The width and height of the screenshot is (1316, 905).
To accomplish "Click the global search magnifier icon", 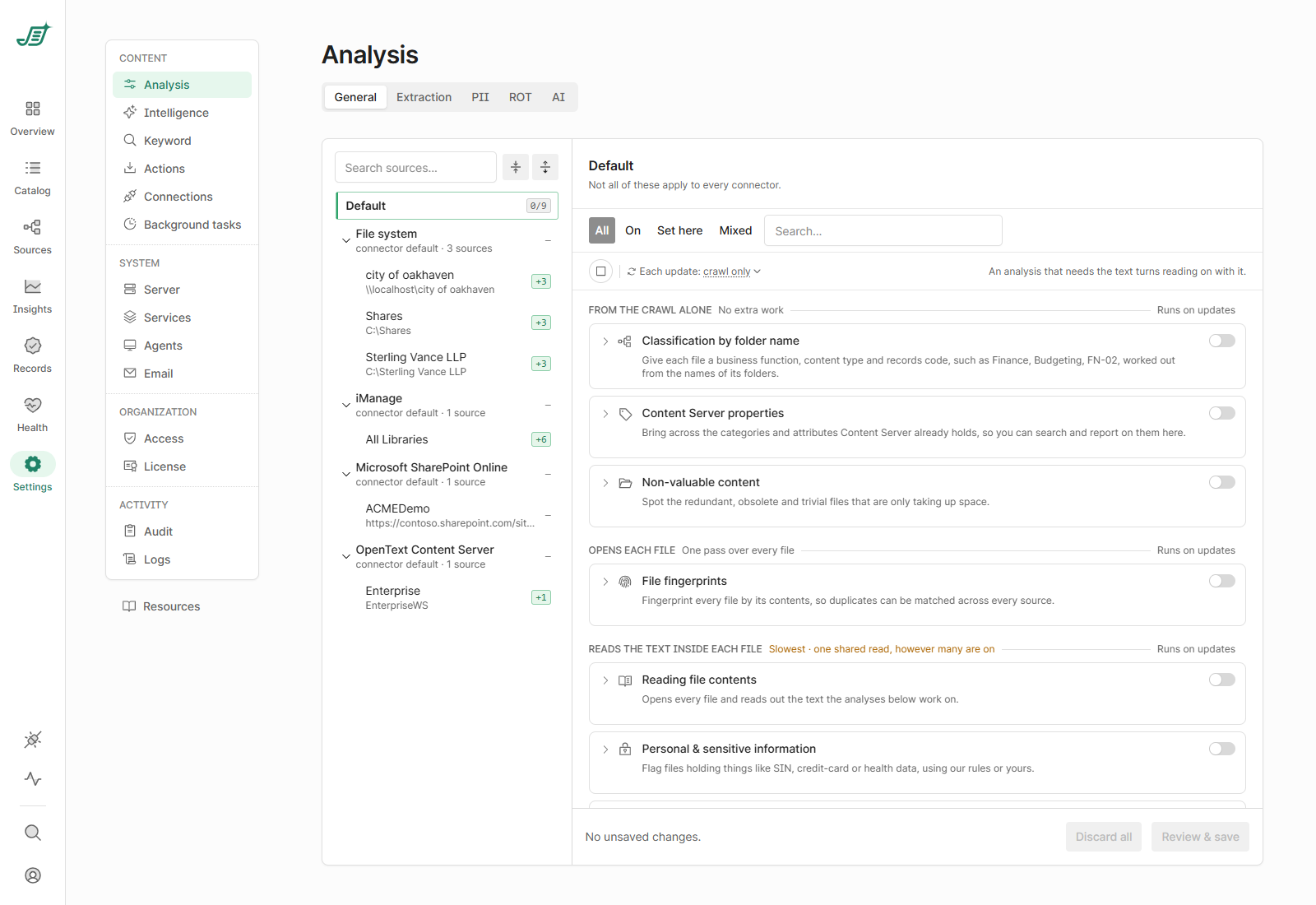I will [x=33, y=833].
